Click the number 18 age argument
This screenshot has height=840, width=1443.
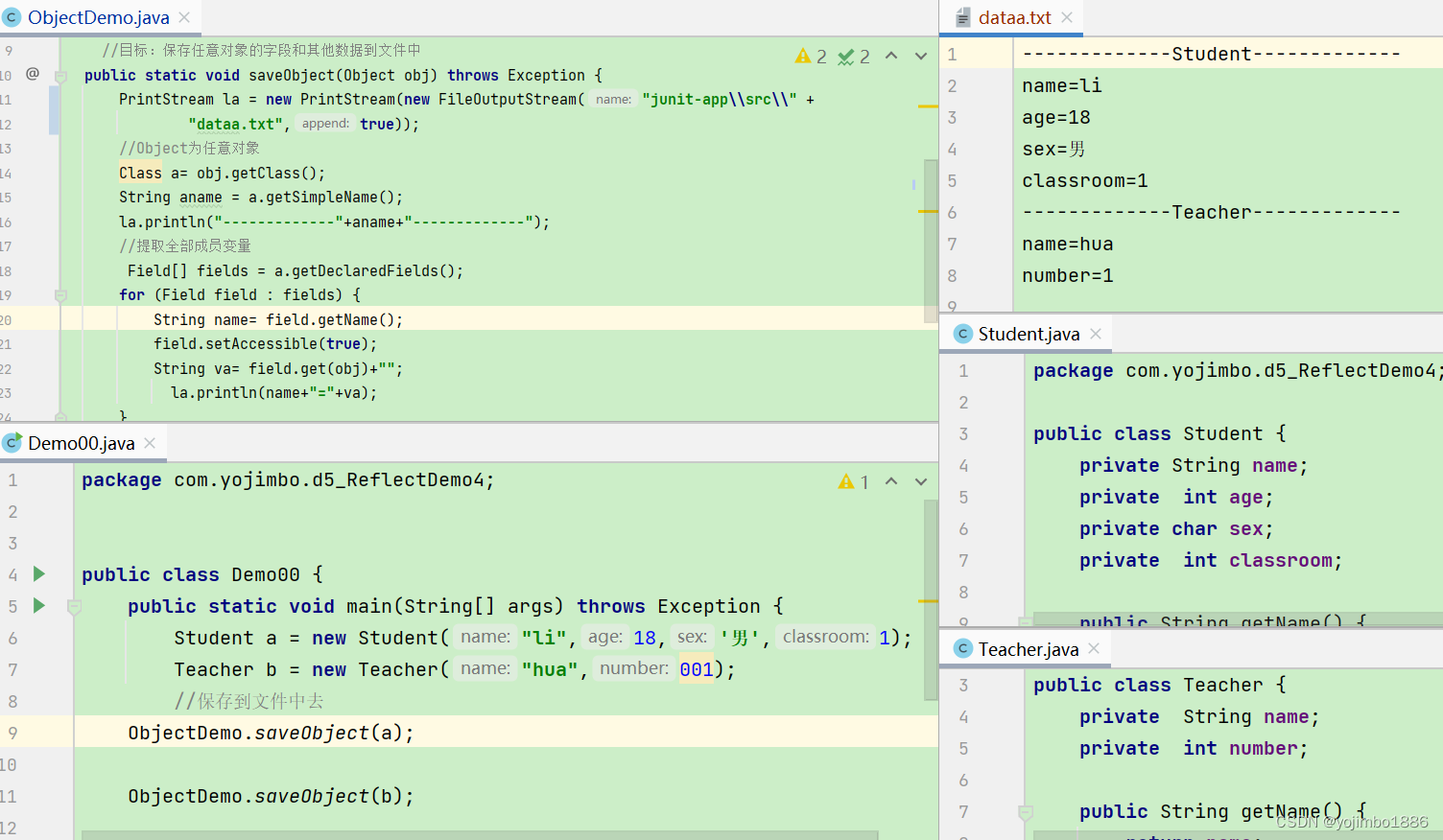point(645,638)
